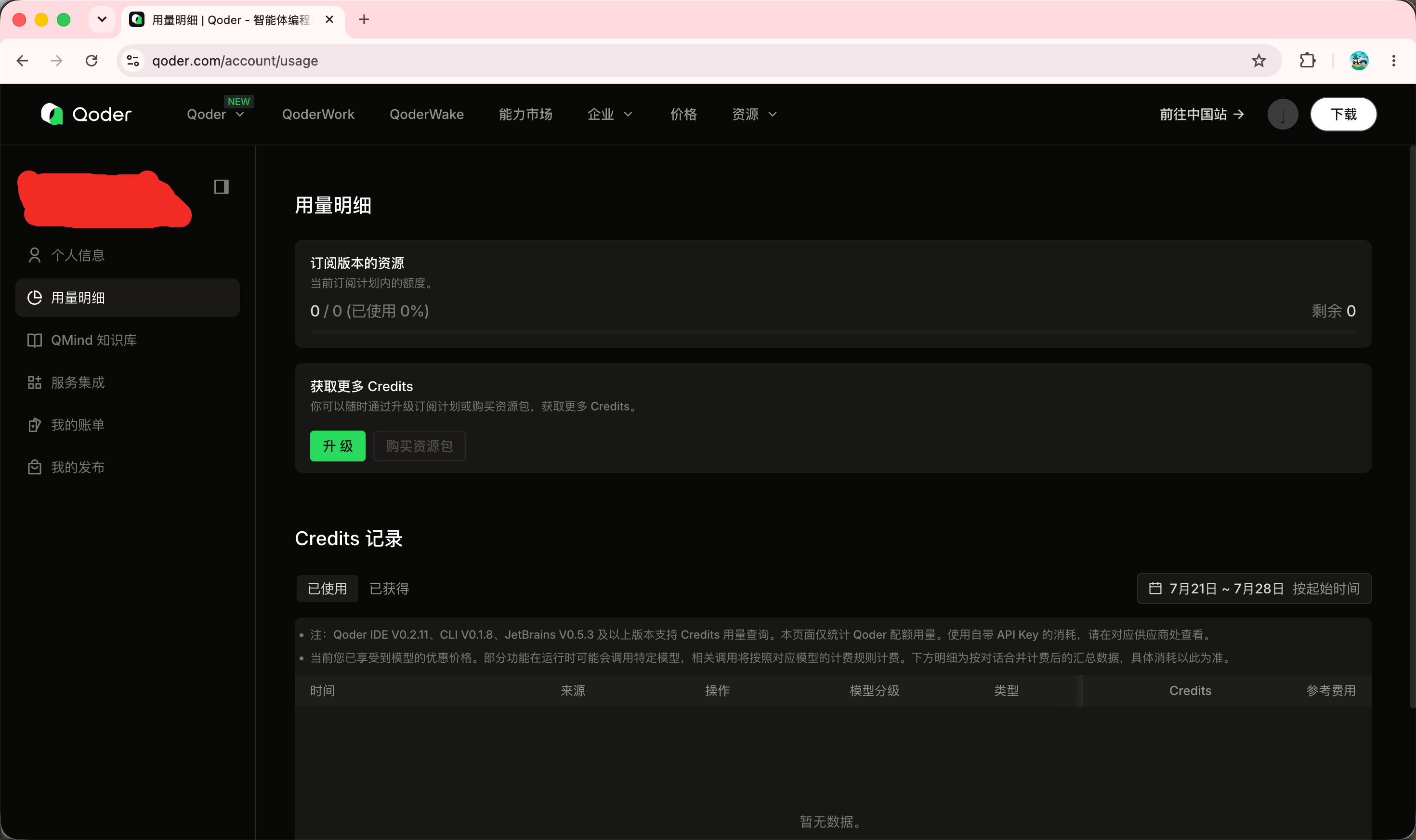Viewport: 1416px width, 840px height.
Task: Follow the 前往中国站 link
Action: [x=1202, y=114]
